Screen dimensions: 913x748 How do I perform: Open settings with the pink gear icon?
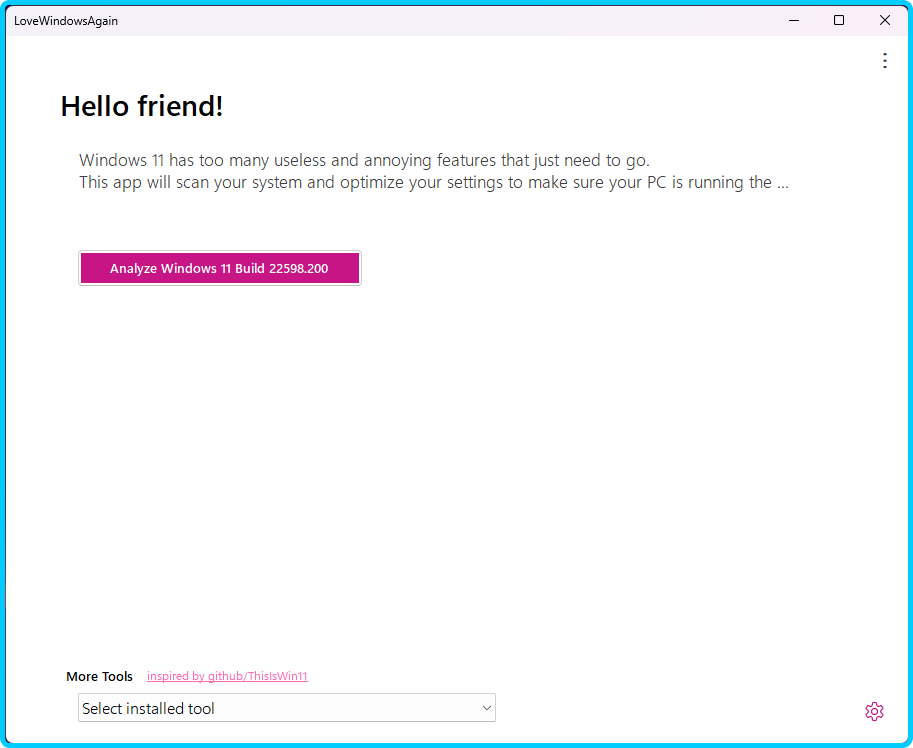(874, 711)
